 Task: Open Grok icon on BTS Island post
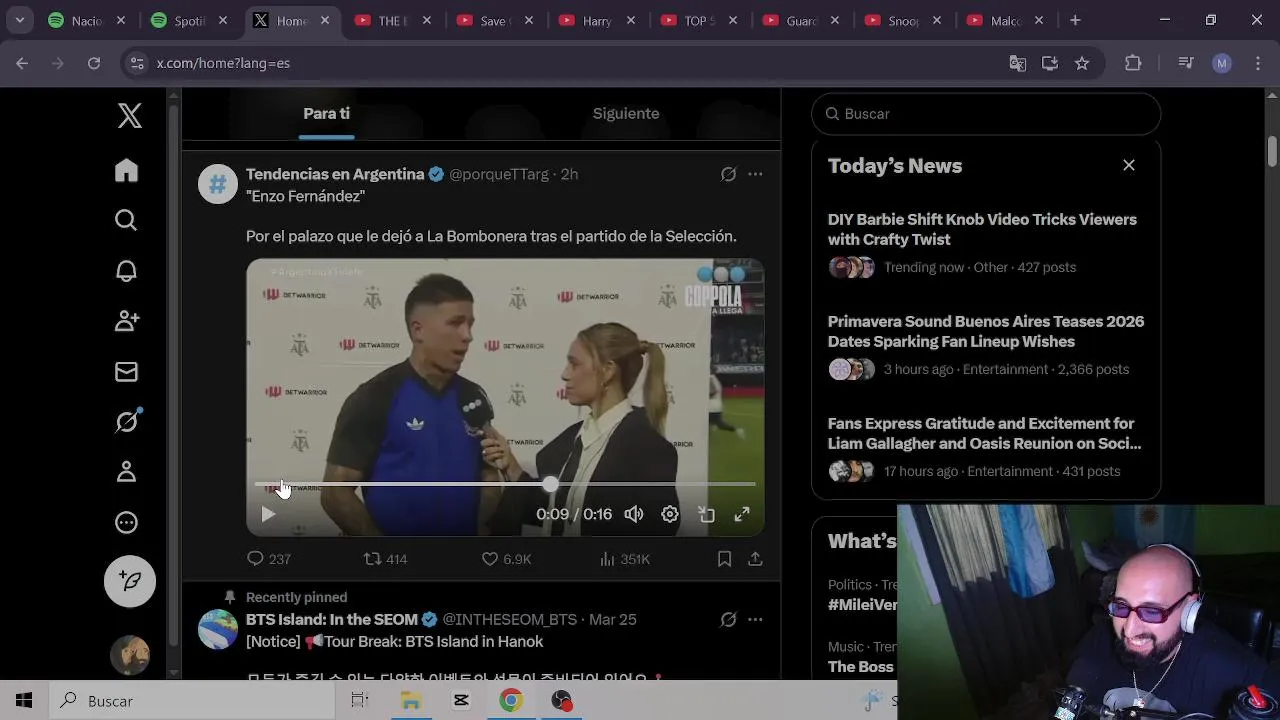728,619
